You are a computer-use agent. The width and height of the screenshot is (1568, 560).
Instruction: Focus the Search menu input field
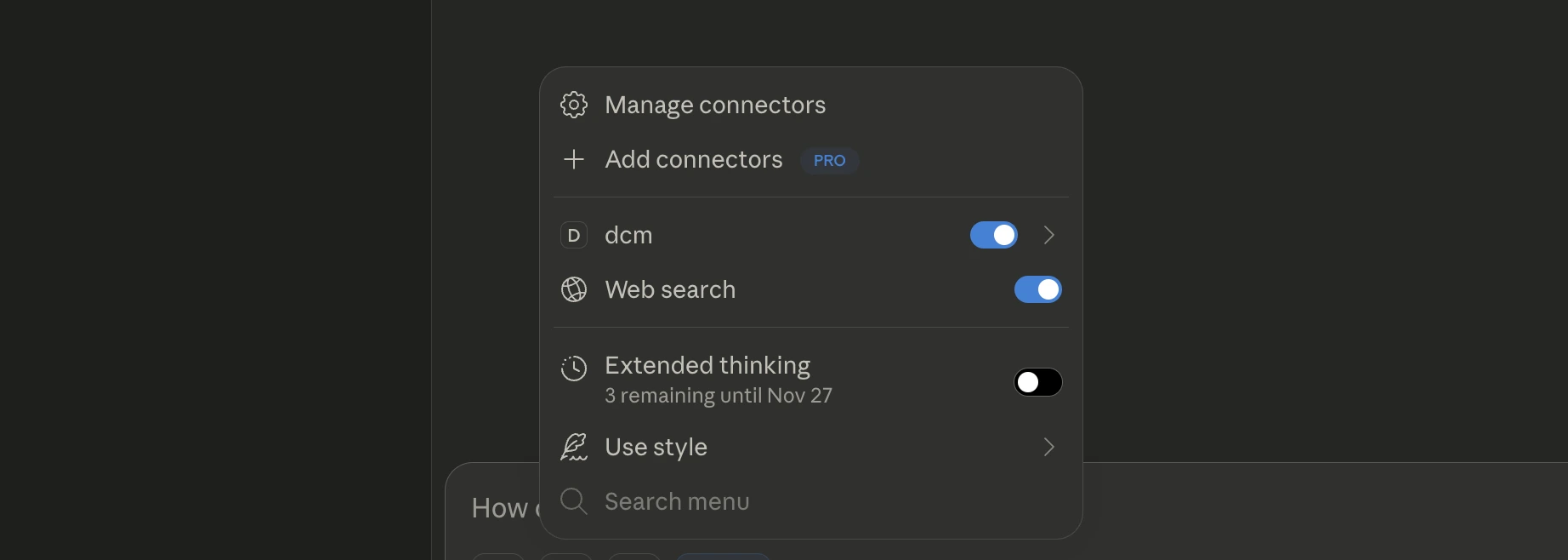coord(765,501)
